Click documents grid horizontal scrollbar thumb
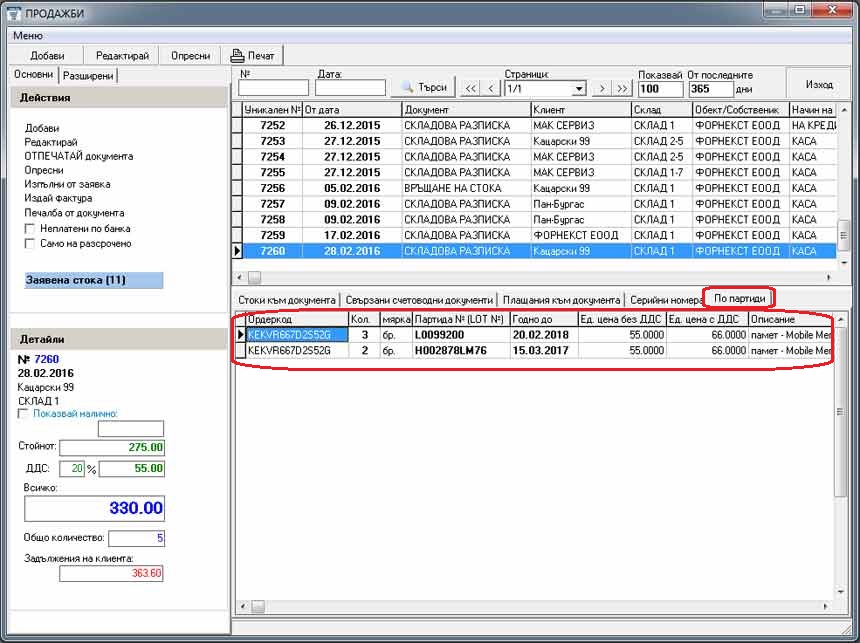This screenshot has width=860, height=643. coord(254,278)
